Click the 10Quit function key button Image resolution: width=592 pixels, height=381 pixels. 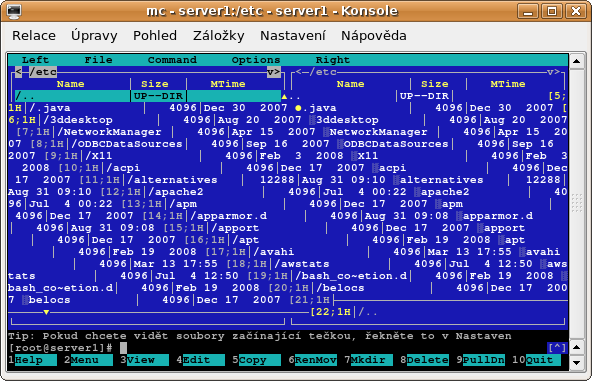point(536,360)
